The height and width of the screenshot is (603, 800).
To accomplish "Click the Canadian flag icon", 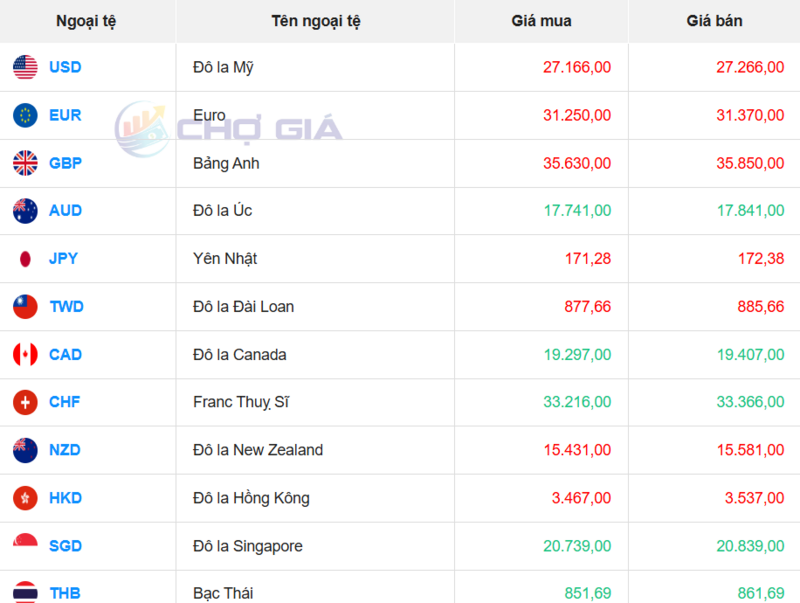I will (x=25, y=355).
